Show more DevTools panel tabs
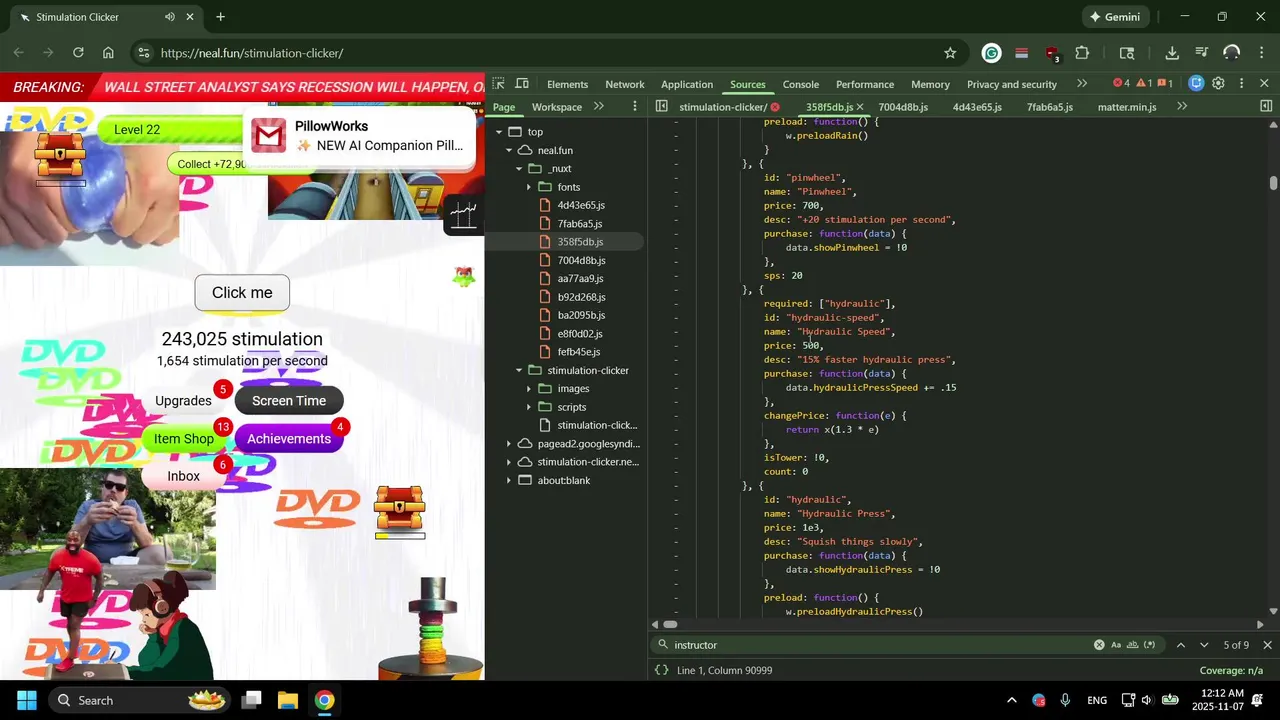The width and height of the screenshot is (1280, 720). [x=1082, y=84]
